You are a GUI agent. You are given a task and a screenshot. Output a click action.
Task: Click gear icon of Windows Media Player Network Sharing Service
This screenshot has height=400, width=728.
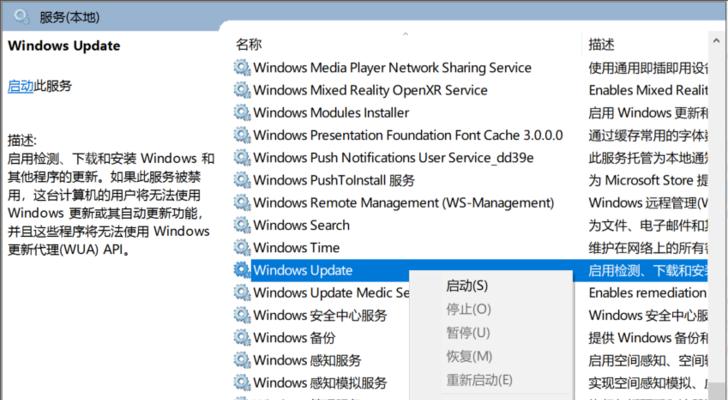click(242, 68)
